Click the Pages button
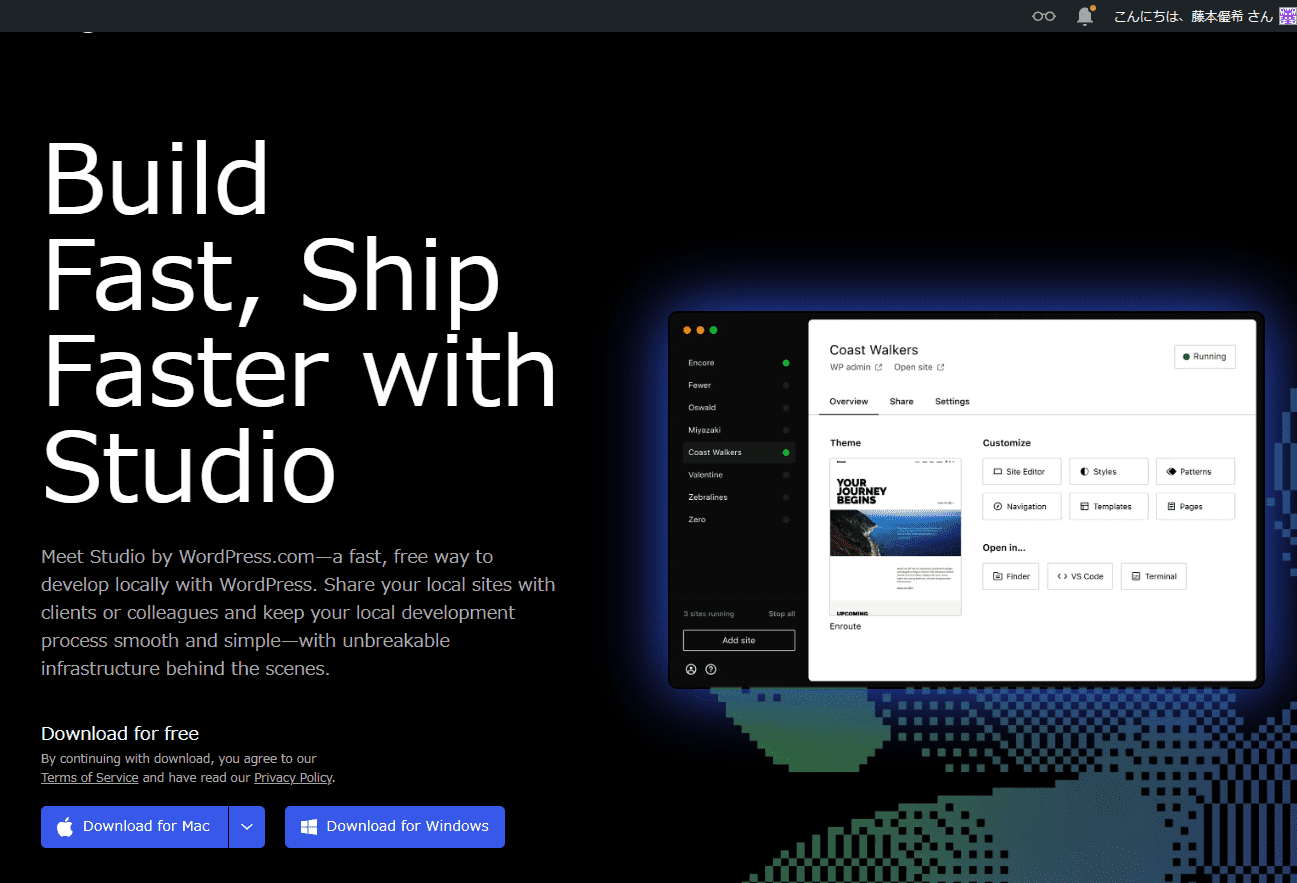Image resolution: width=1297 pixels, height=883 pixels. click(1195, 507)
